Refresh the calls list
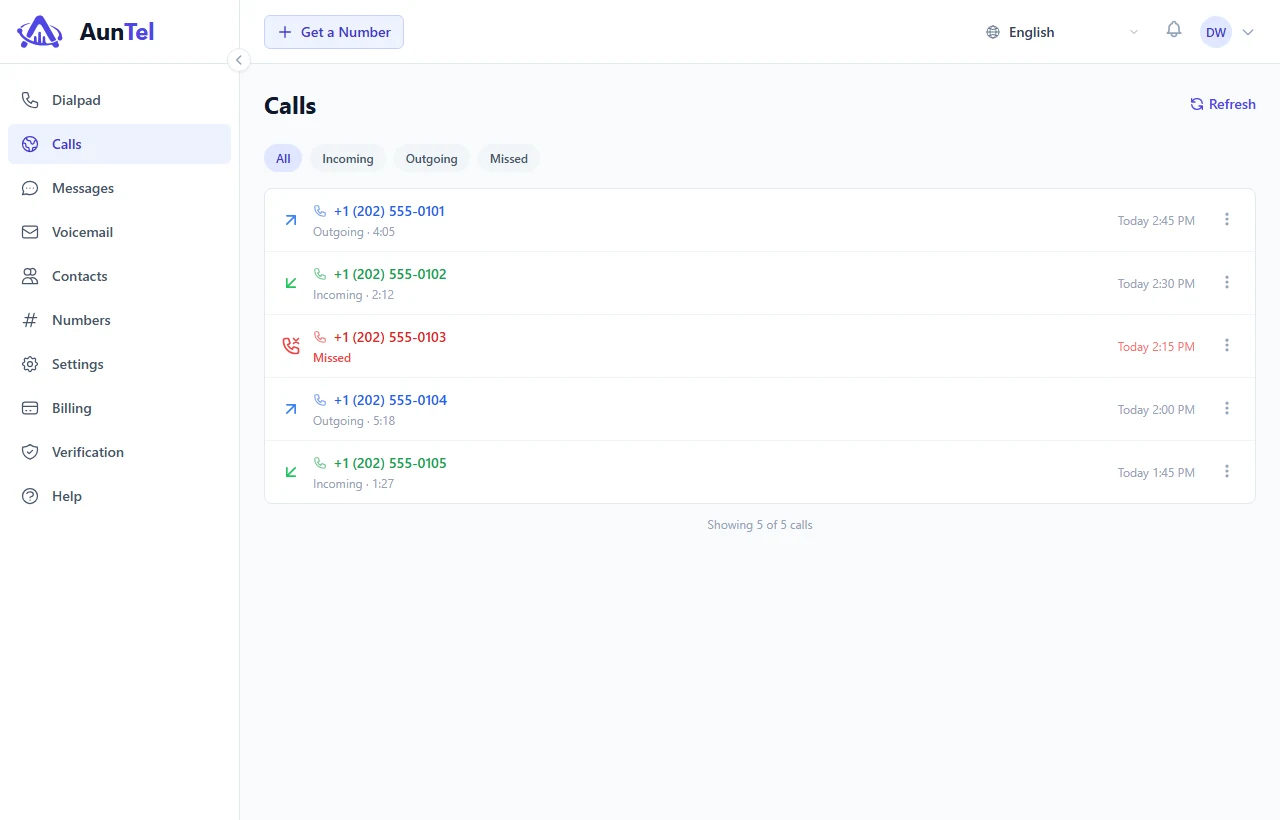Image resolution: width=1280 pixels, height=820 pixels. point(1223,104)
